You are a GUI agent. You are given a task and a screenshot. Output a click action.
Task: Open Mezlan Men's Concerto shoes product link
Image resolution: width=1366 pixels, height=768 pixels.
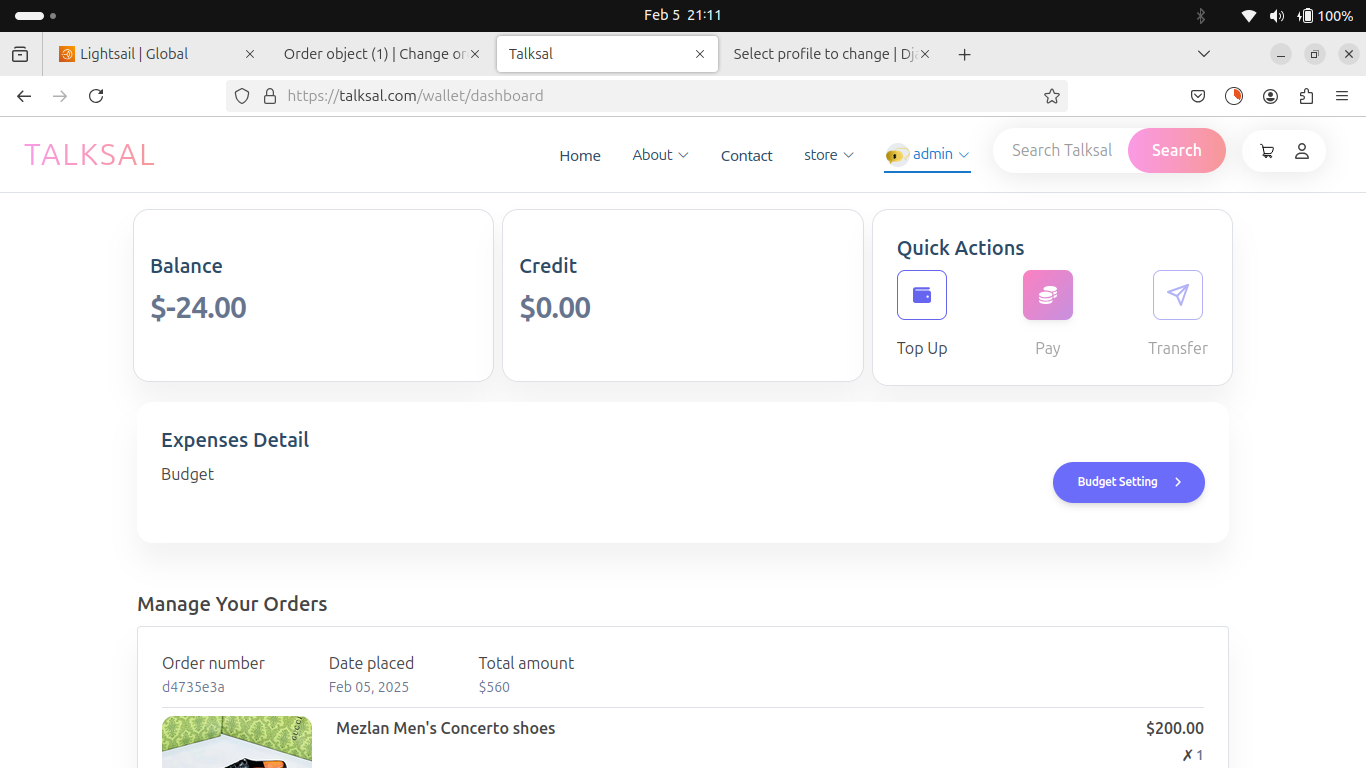[x=445, y=728]
